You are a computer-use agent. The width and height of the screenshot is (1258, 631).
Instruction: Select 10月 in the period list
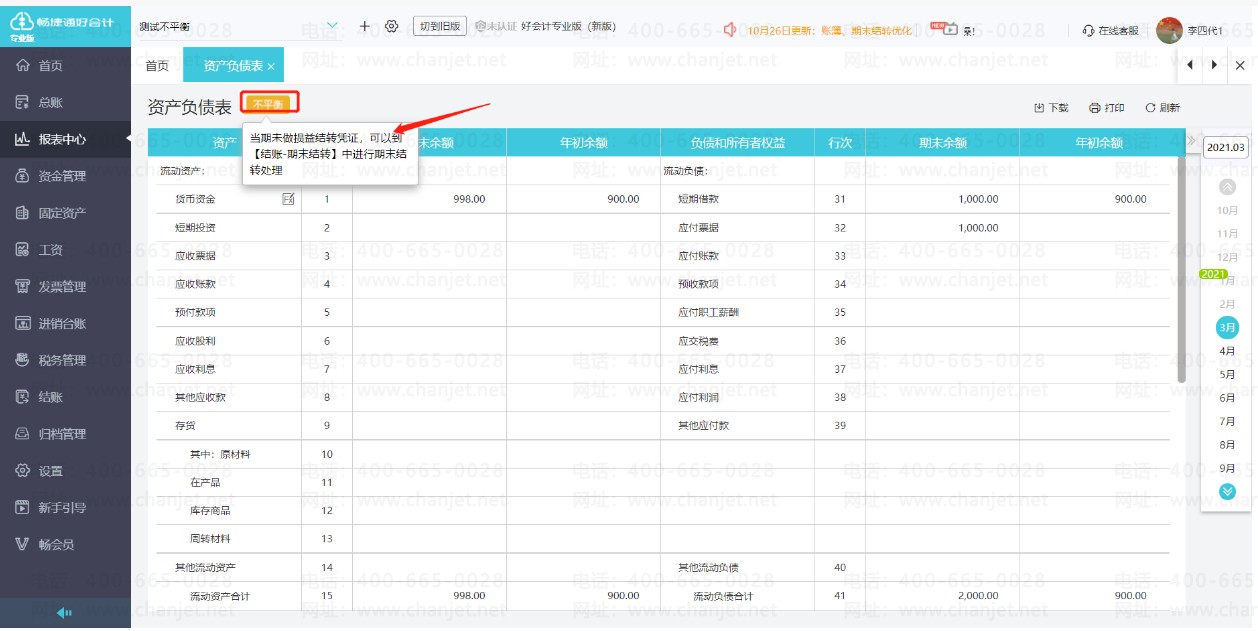tap(1227, 211)
